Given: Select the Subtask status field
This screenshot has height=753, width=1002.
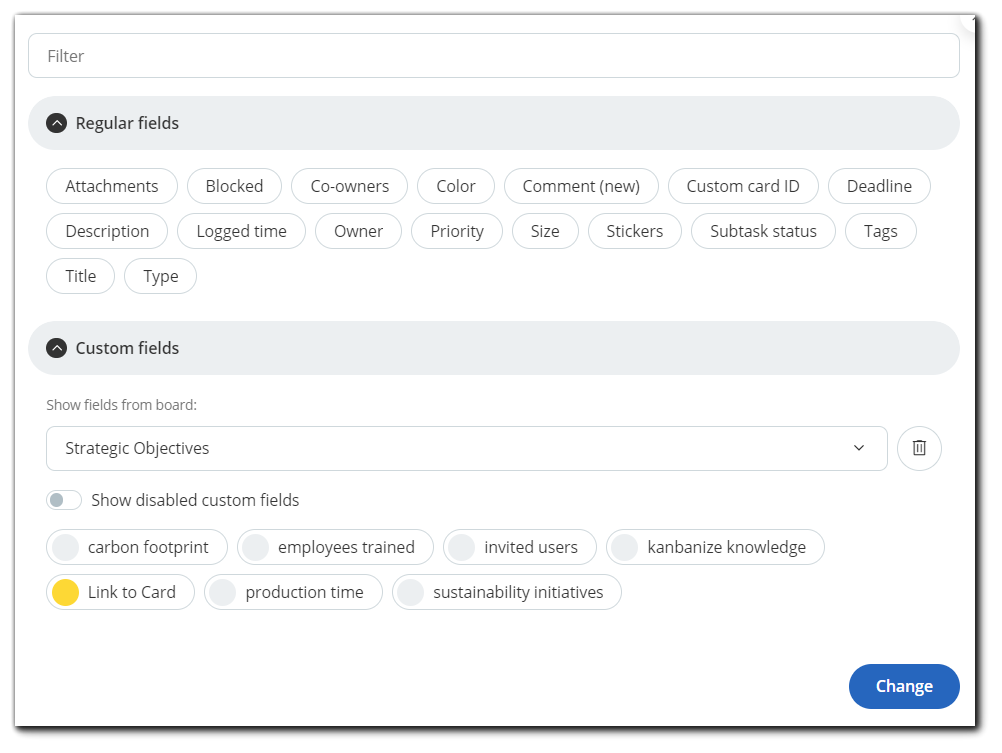Looking at the screenshot, I should pos(763,231).
